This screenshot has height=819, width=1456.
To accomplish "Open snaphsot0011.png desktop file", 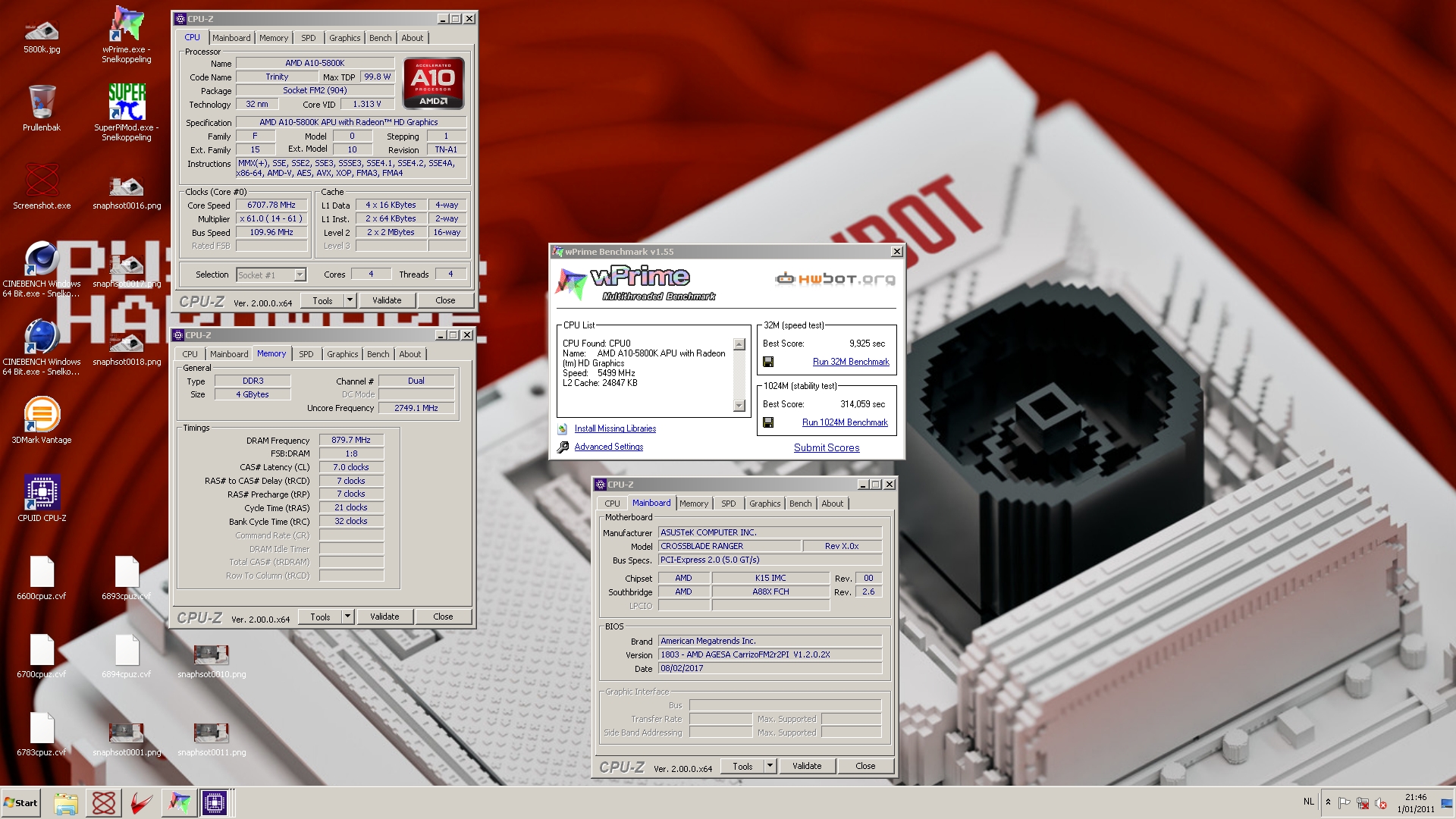I will pyautogui.click(x=212, y=738).
